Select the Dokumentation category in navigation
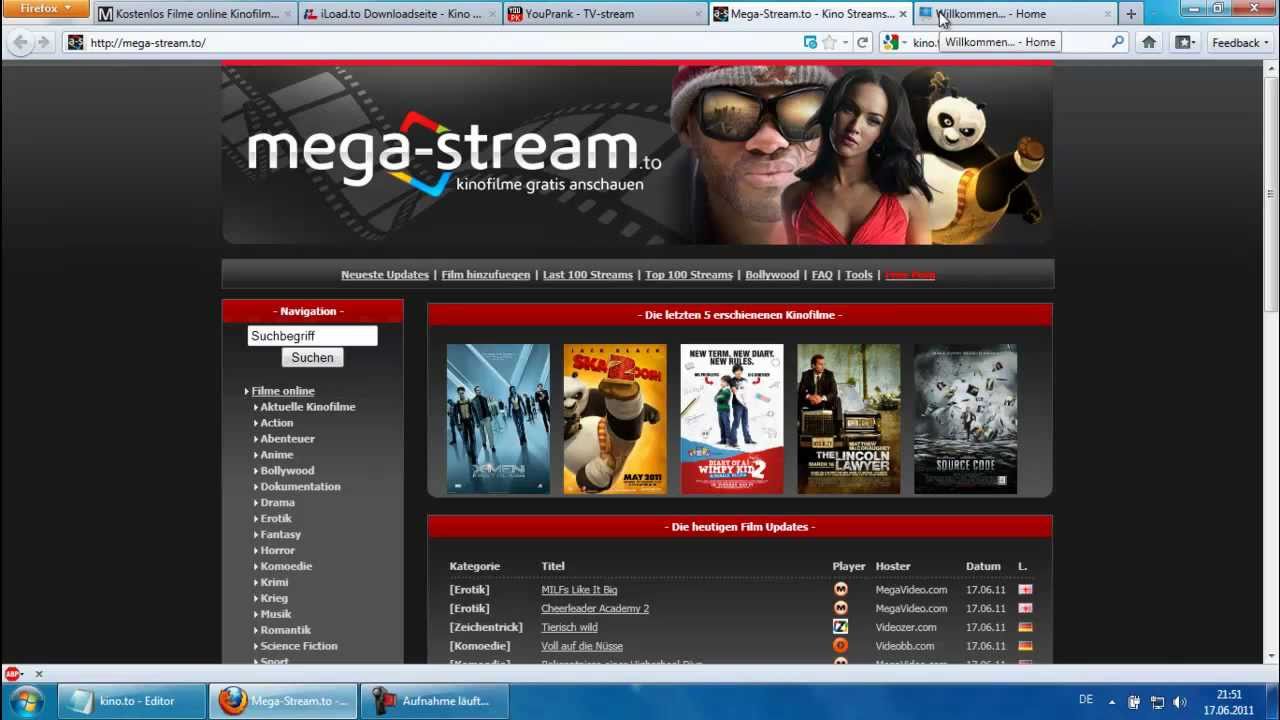 301,487
